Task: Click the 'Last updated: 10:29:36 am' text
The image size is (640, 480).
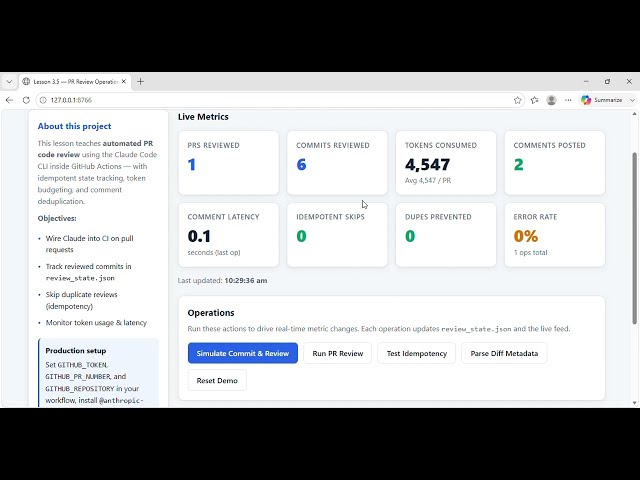Action: tap(222, 280)
